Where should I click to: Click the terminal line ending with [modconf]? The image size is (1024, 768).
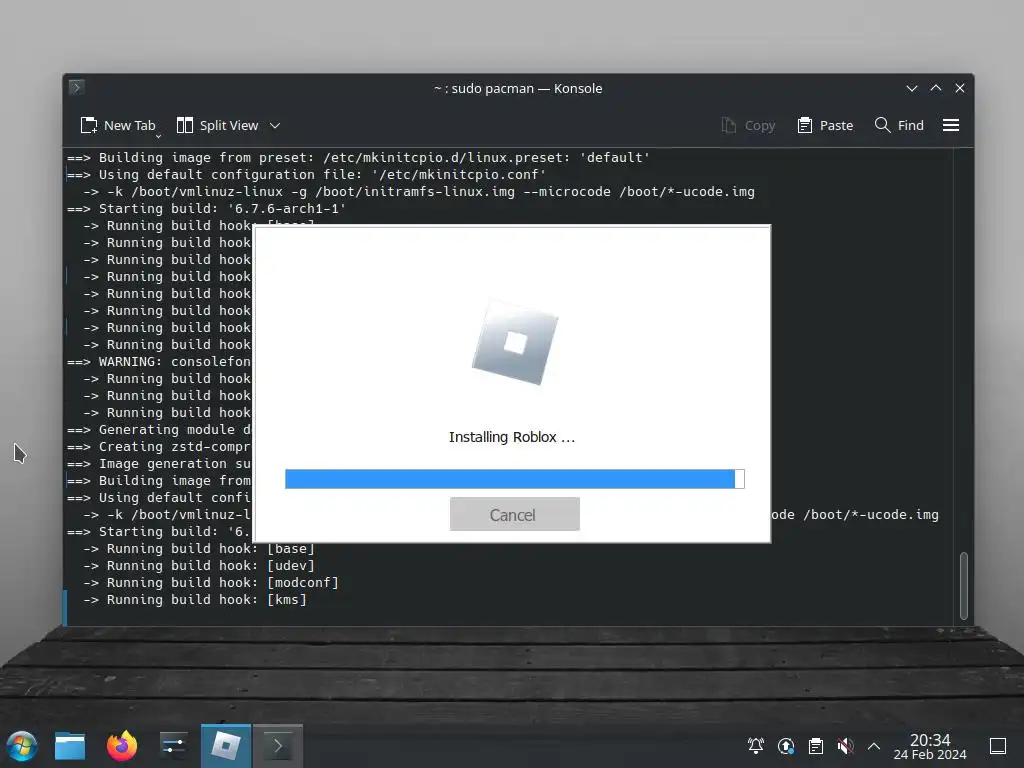click(211, 583)
